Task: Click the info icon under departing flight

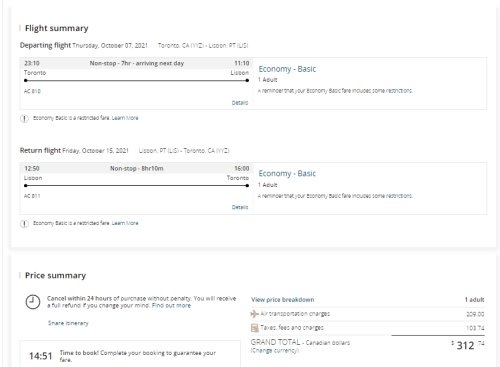Action: pos(24,119)
